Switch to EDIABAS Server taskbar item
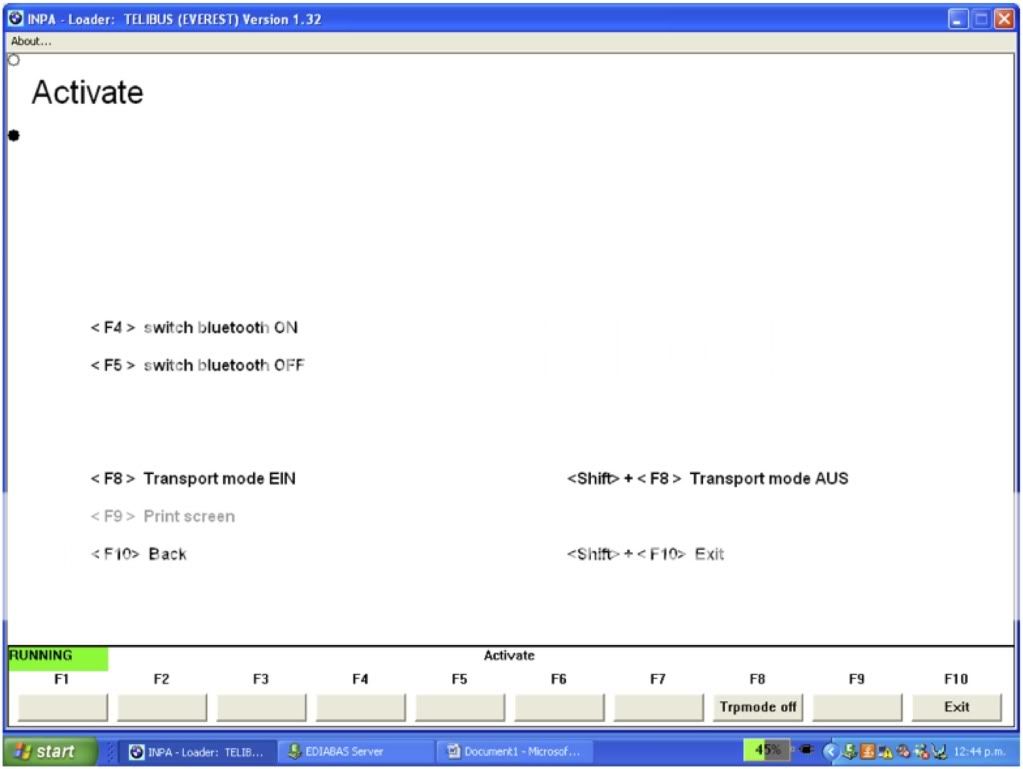This screenshot has width=1023, height=769. 335,752
